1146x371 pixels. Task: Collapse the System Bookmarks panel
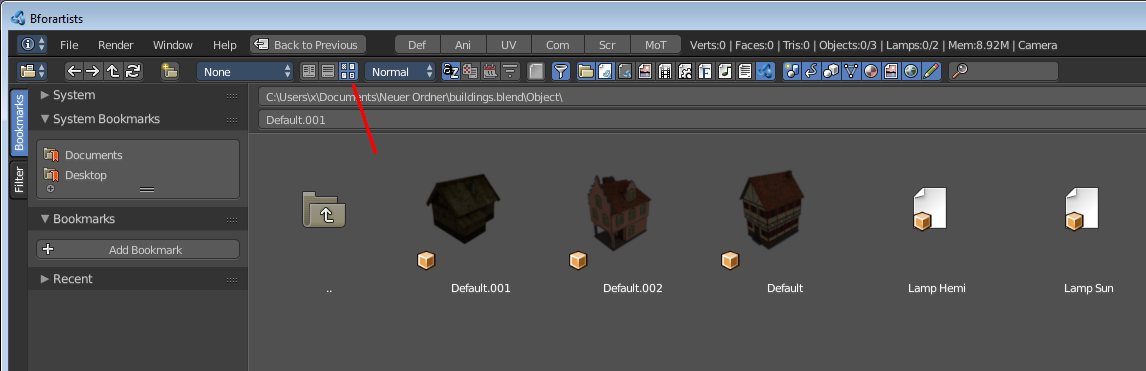[x=45, y=119]
